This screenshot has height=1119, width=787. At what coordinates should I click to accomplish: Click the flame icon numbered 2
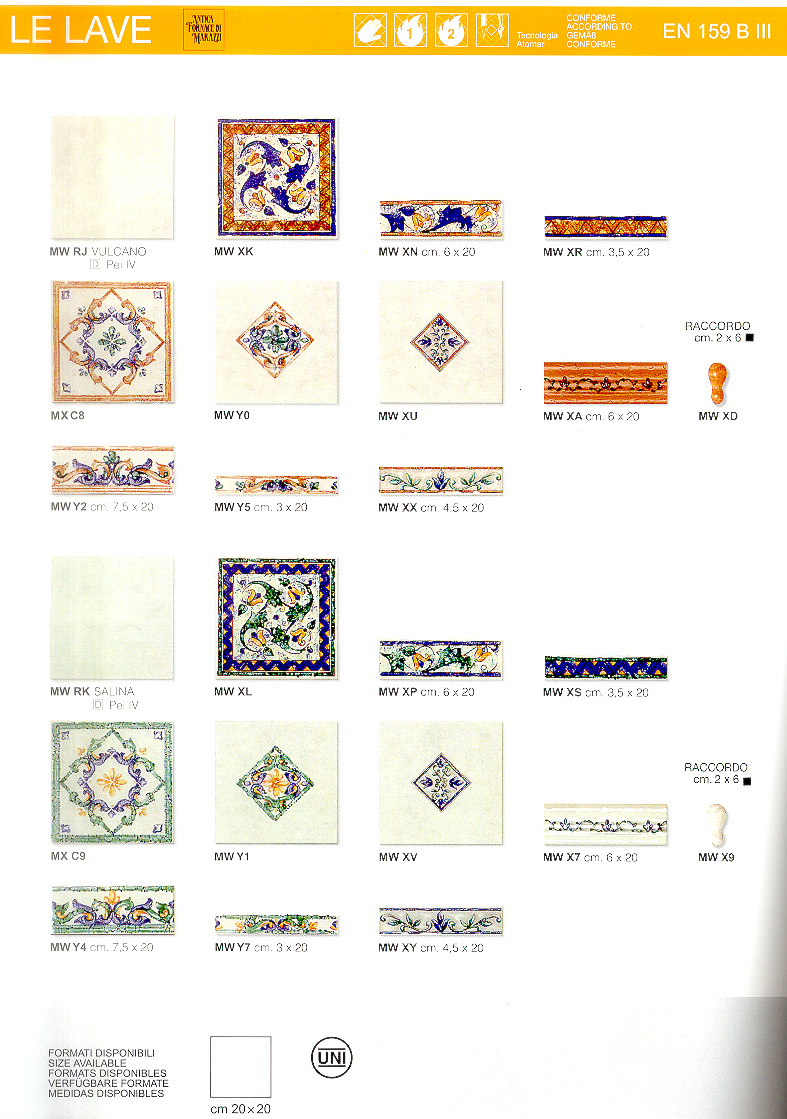click(451, 31)
